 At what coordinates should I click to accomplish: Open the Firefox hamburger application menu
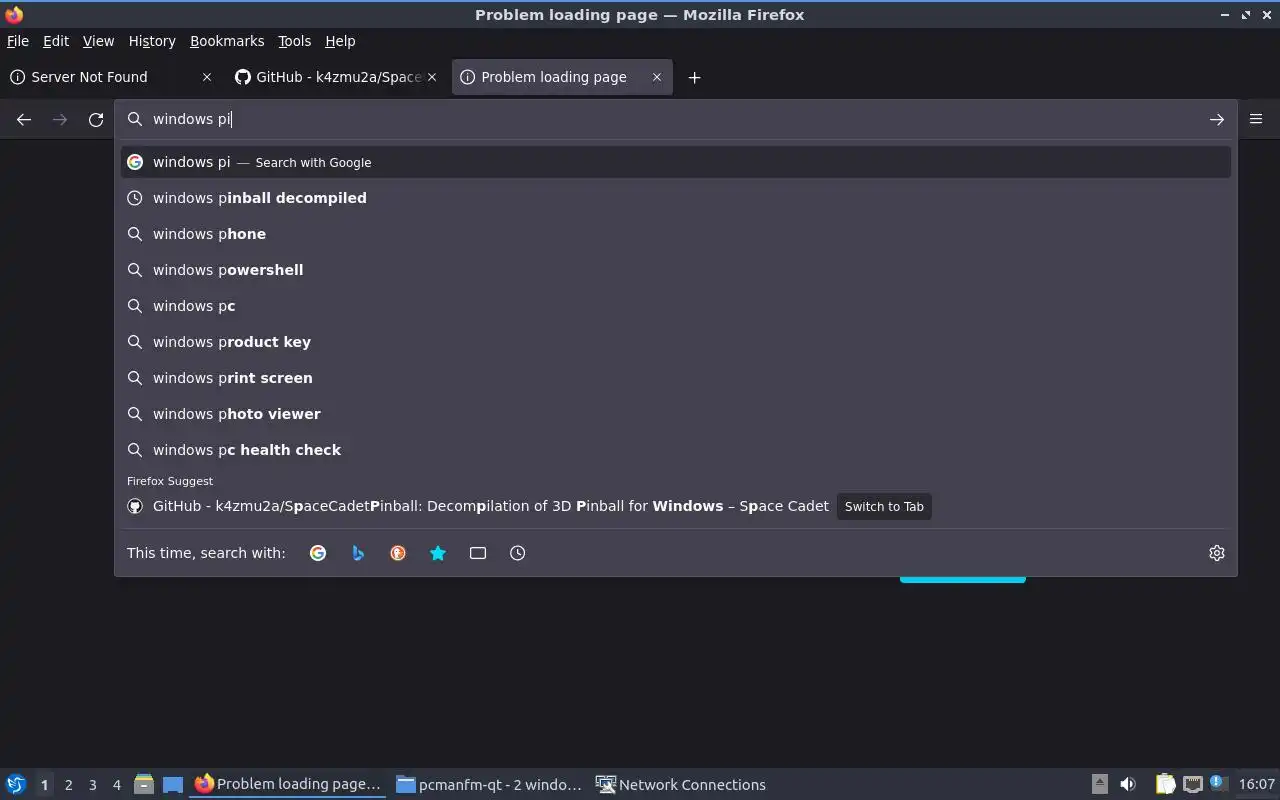click(x=1256, y=119)
